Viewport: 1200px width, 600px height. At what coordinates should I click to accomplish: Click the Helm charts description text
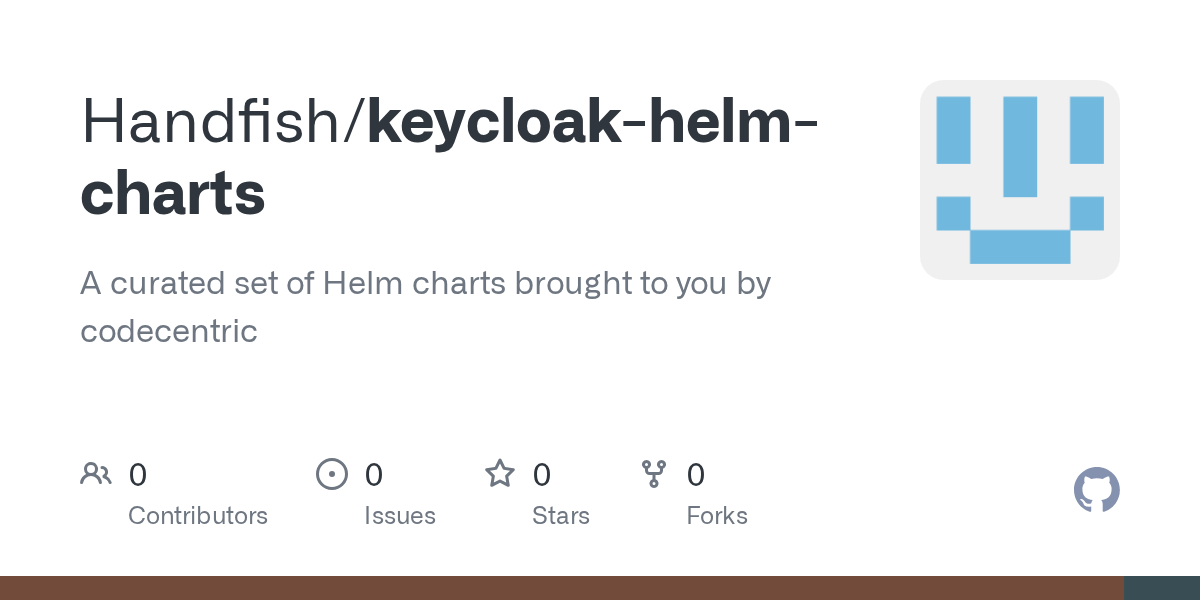coord(426,307)
